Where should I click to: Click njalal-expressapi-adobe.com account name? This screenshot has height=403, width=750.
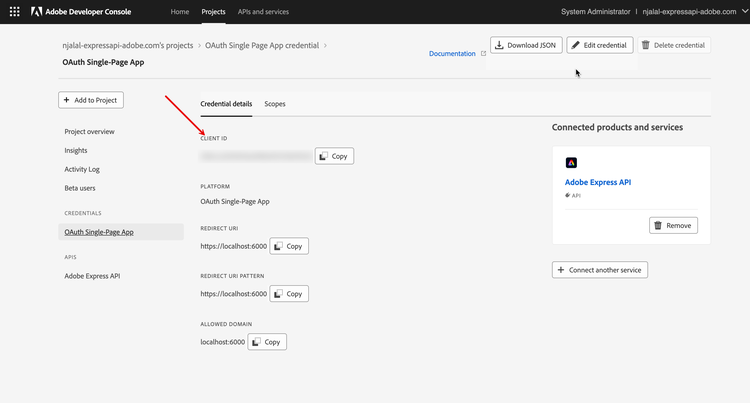click(x=689, y=11)
